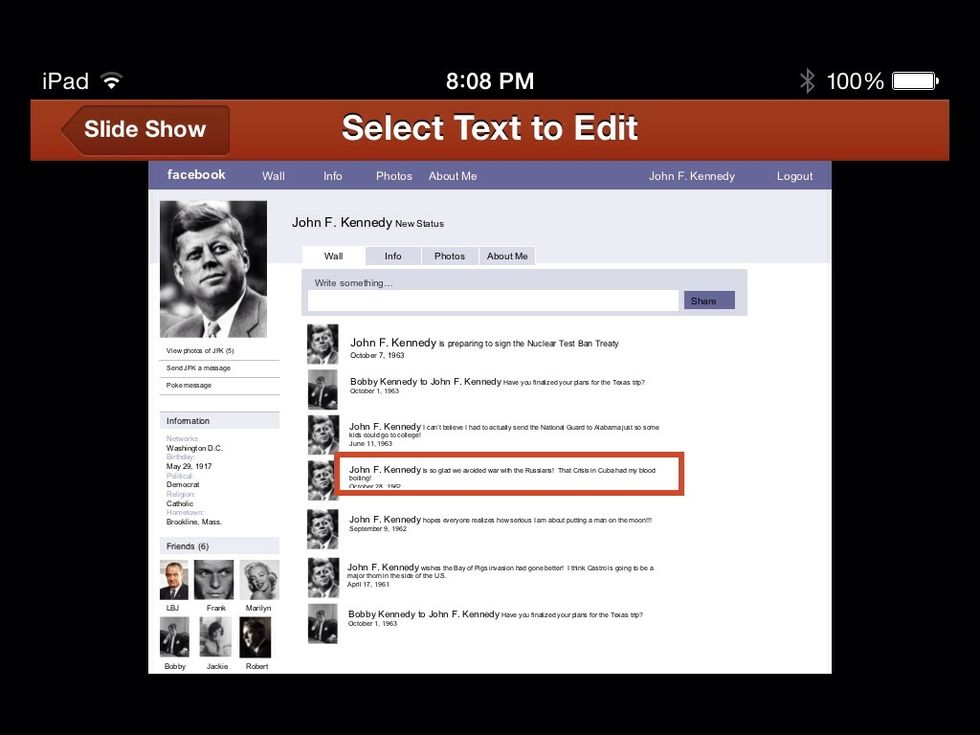
Task: Select the Nuclear Test Ban Treaty post
Action: point(484,343)
